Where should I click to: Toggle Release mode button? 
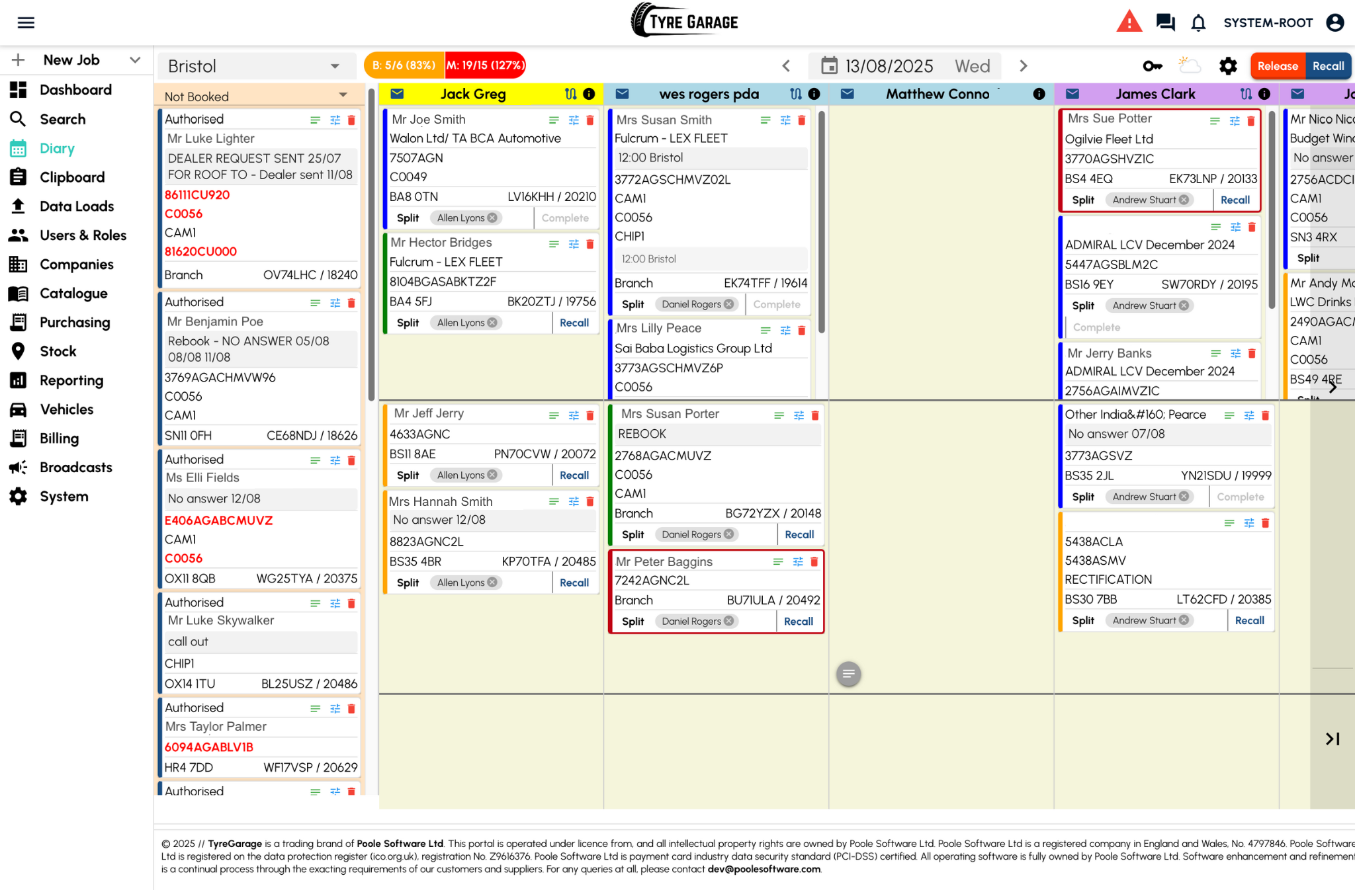pyautogui.click(x=1278, y=66)
